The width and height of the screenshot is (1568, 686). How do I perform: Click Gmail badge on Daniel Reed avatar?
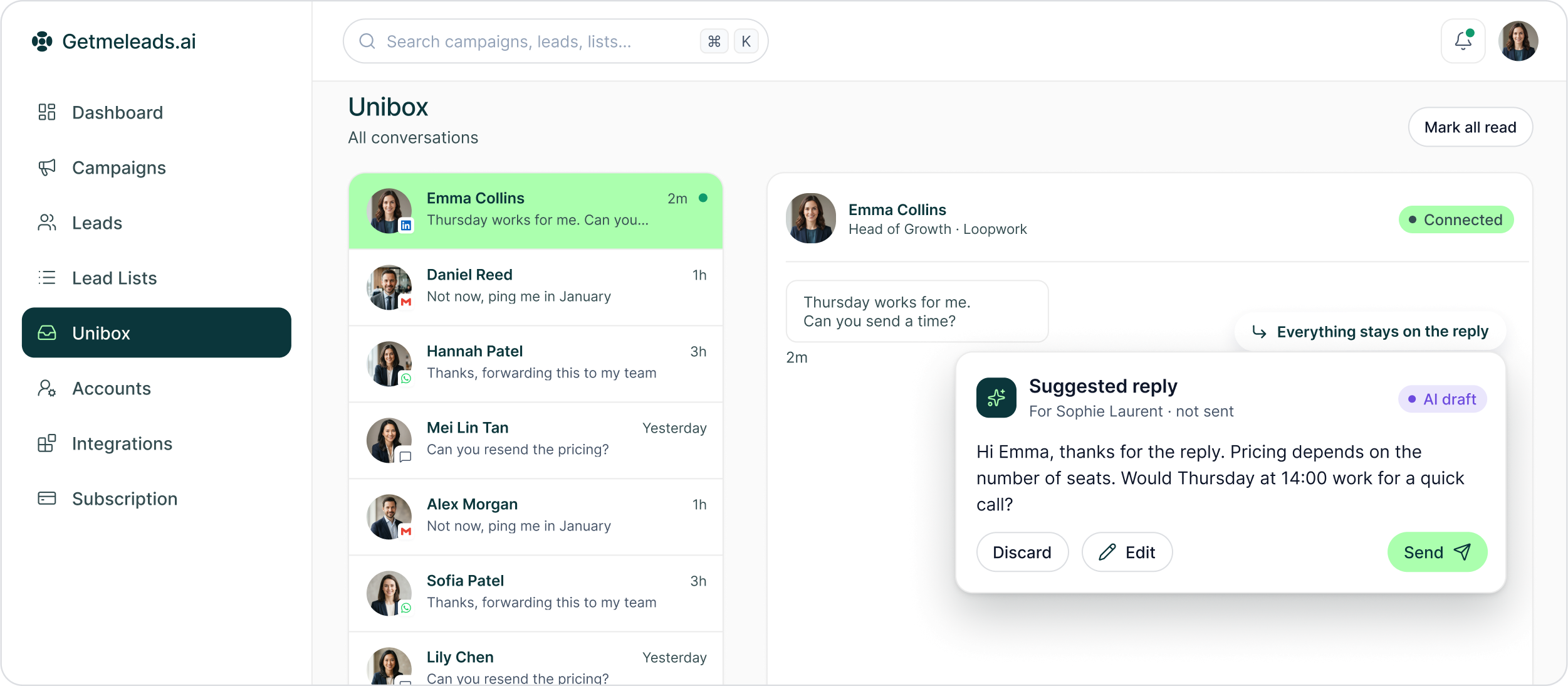pos(406,302)
